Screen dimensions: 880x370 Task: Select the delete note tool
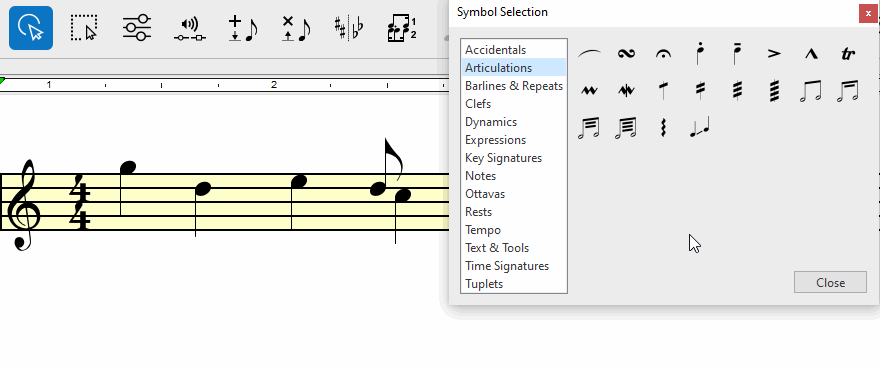click(296, 28)
